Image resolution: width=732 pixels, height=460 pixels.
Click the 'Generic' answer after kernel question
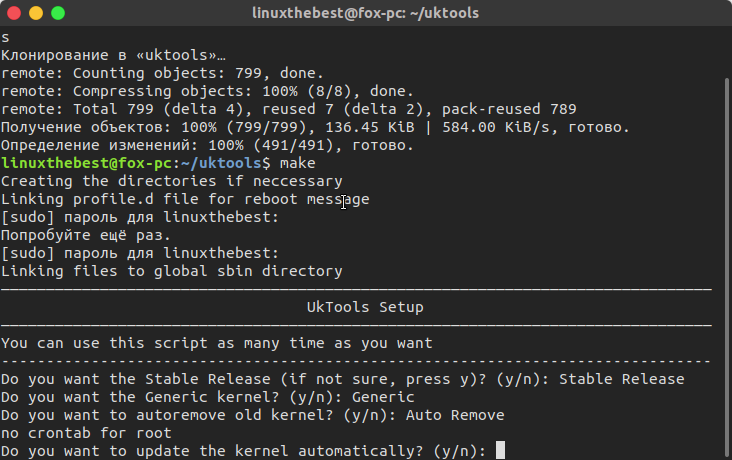click(383, 397)
